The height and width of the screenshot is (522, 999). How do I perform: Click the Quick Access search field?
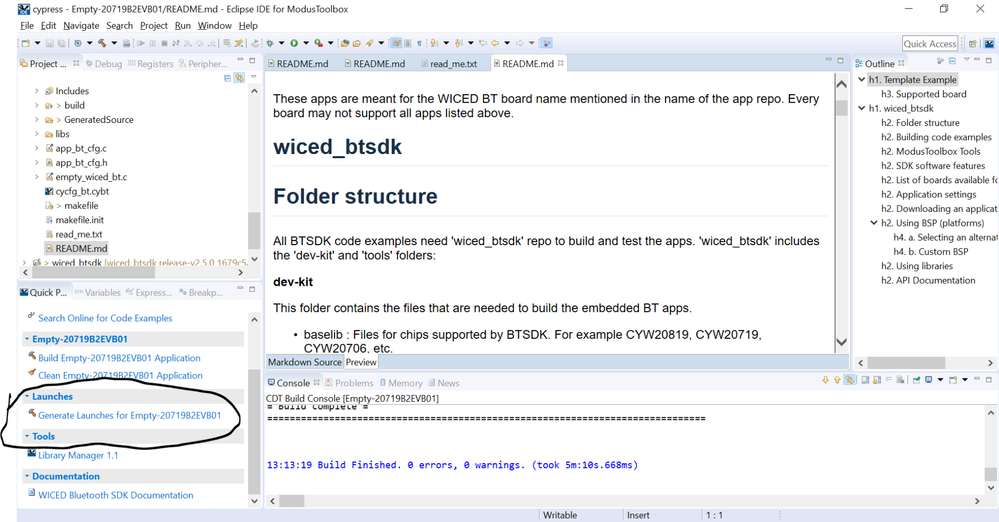(x=930, y=43)
